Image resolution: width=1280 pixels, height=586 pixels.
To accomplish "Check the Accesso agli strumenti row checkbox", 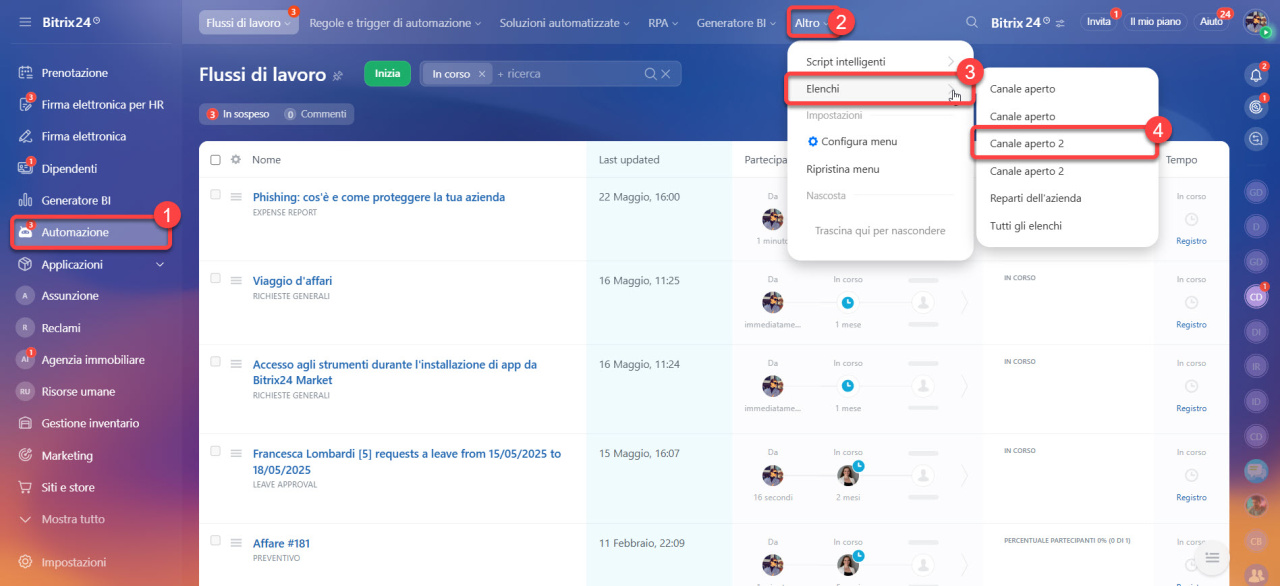I will pyautogui.click(x=215, y=362).
